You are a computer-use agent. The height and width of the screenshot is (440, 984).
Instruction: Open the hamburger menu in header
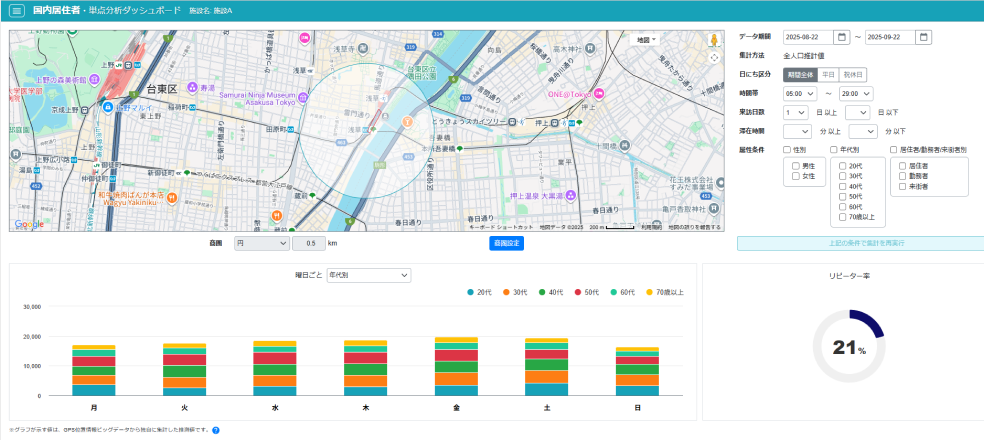(16, 10)
